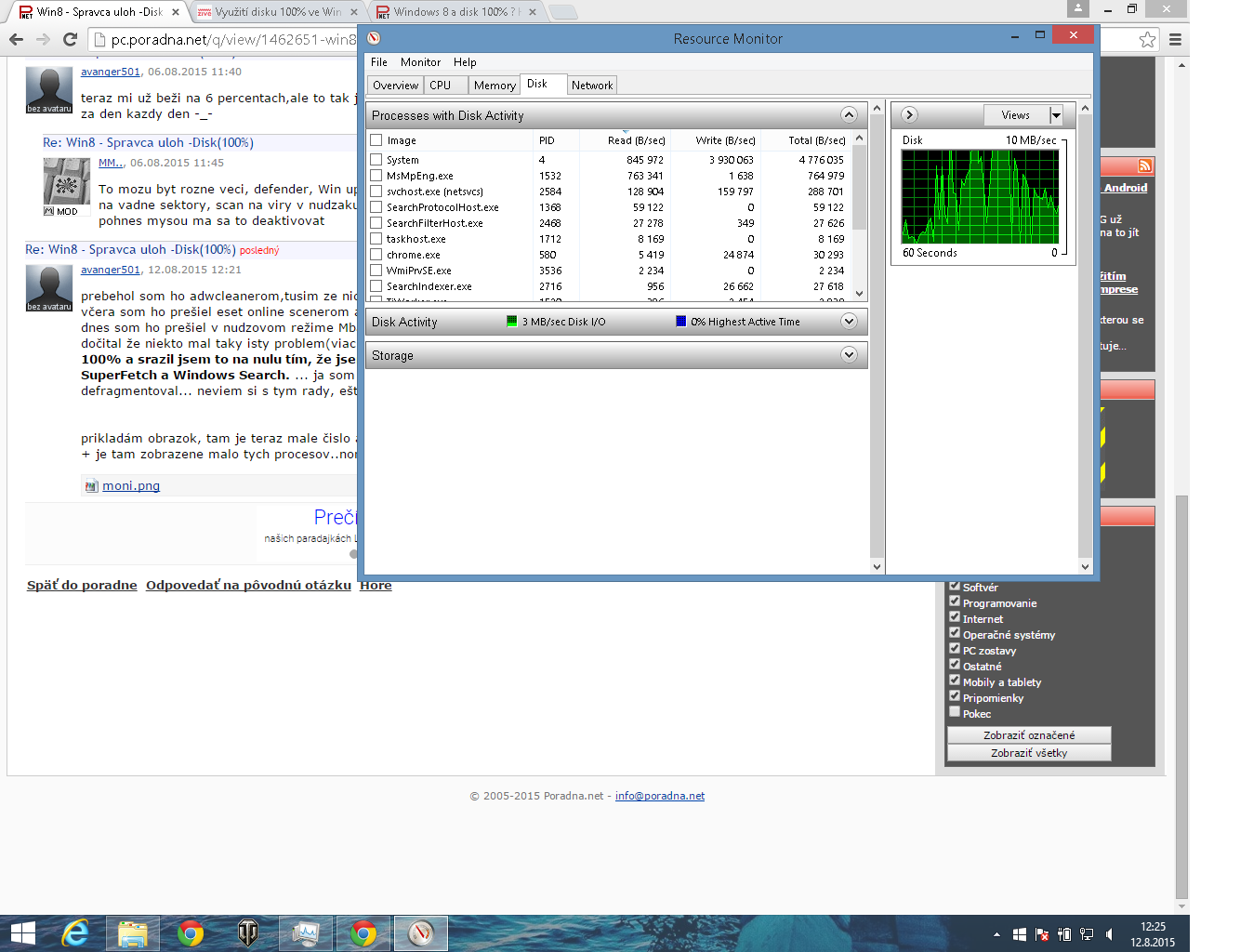Open the Views dropdown arrow
Screen dimensions: 1240x952
pyautogui.click(x=1055, y=115)
